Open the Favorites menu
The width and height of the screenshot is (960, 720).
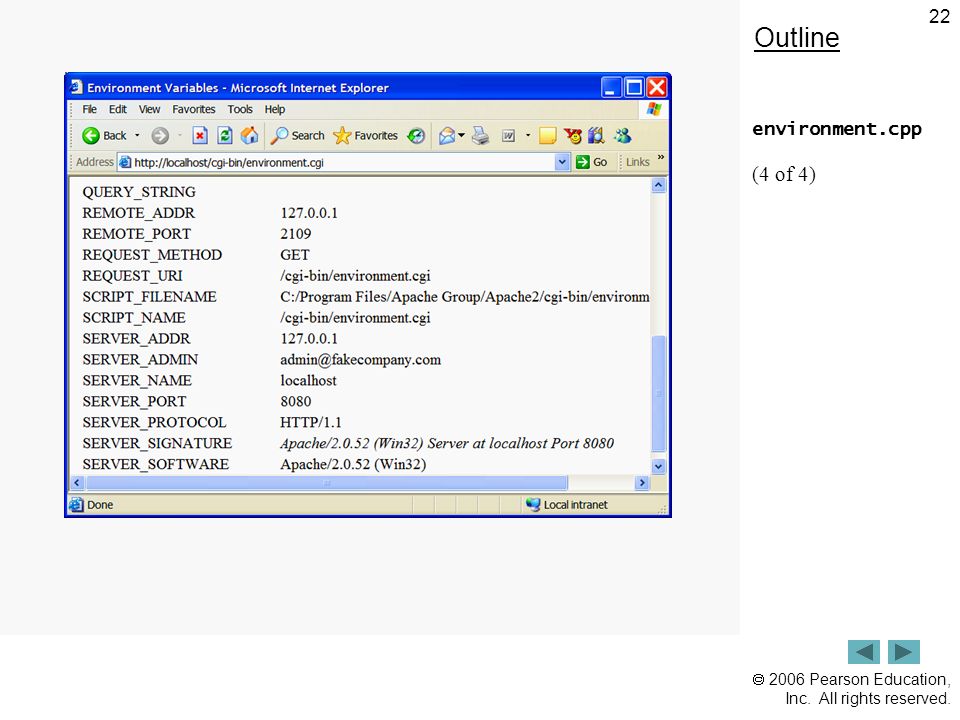tap(193, 109)
